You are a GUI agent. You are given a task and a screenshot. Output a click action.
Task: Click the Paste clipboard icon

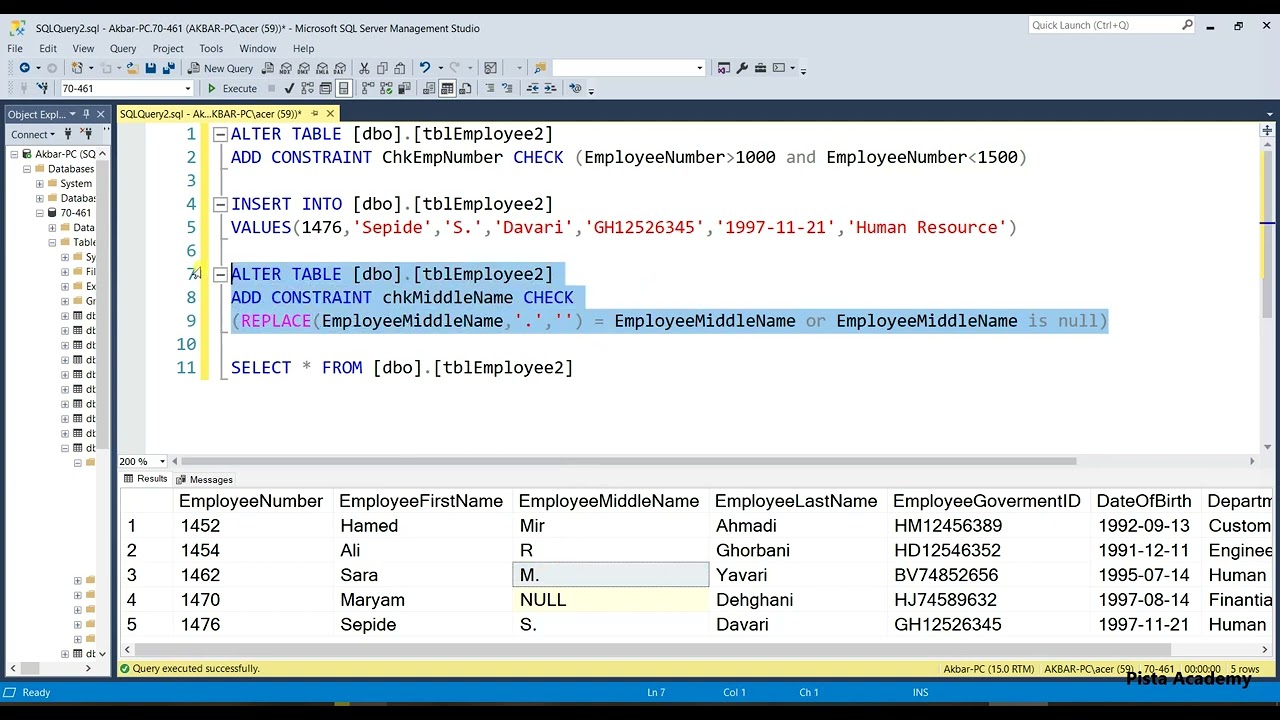pyautogui.click(x=400, y=68)
